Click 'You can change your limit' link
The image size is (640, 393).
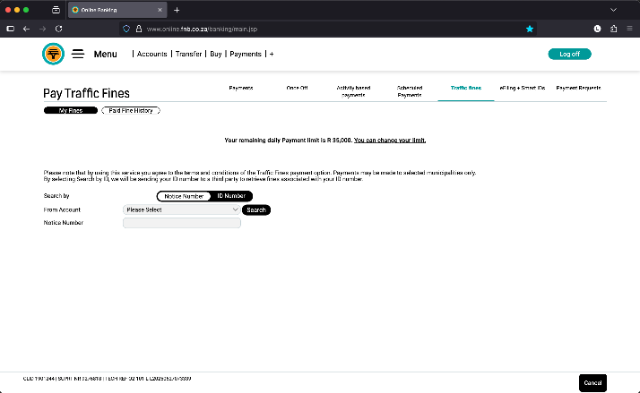(x=390, y=140)
